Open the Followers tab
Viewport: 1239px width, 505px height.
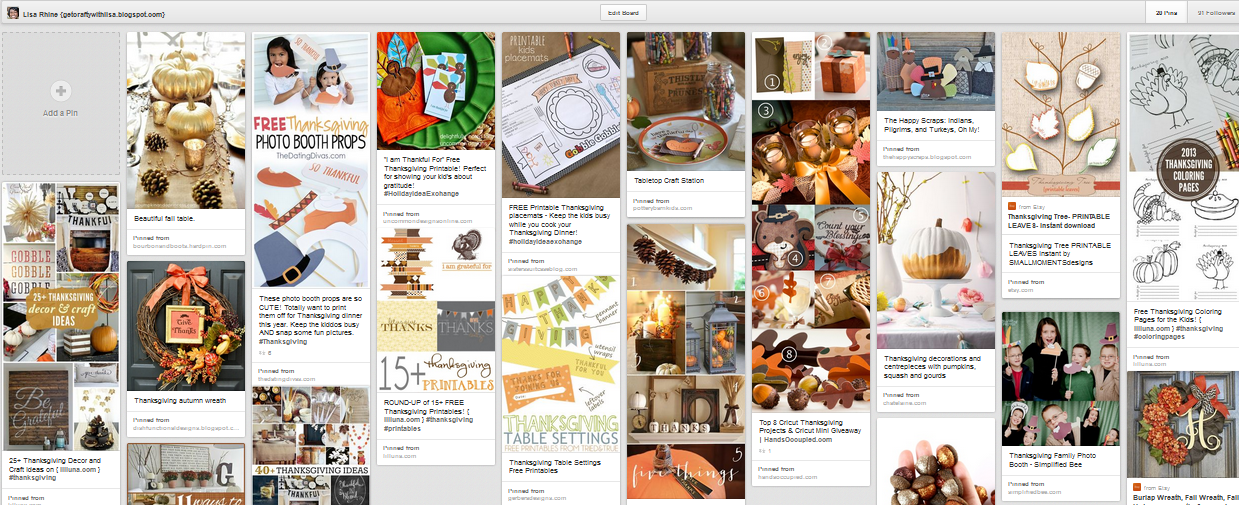(x=1213, y=13)
